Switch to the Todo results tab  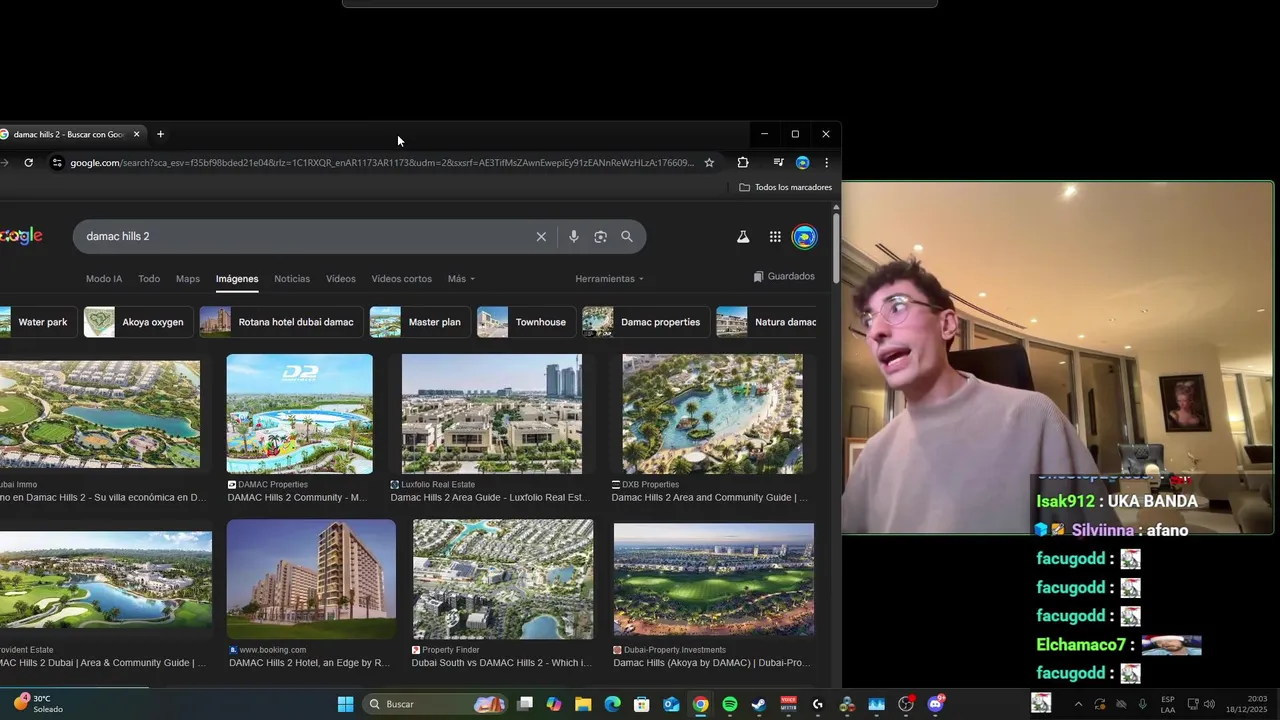(149, 279)
